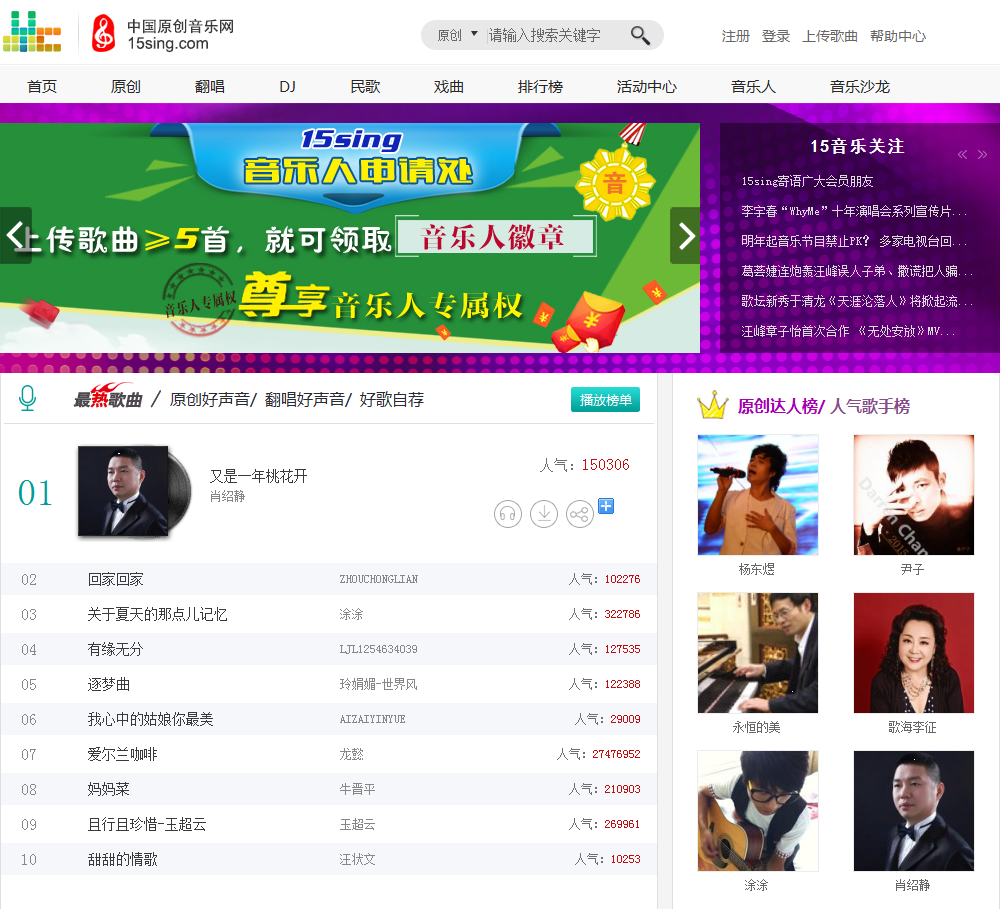Open the 排行榜 rankings menu
The image size is (1000, 909).
pyautogui.click(x=540, y=86)
